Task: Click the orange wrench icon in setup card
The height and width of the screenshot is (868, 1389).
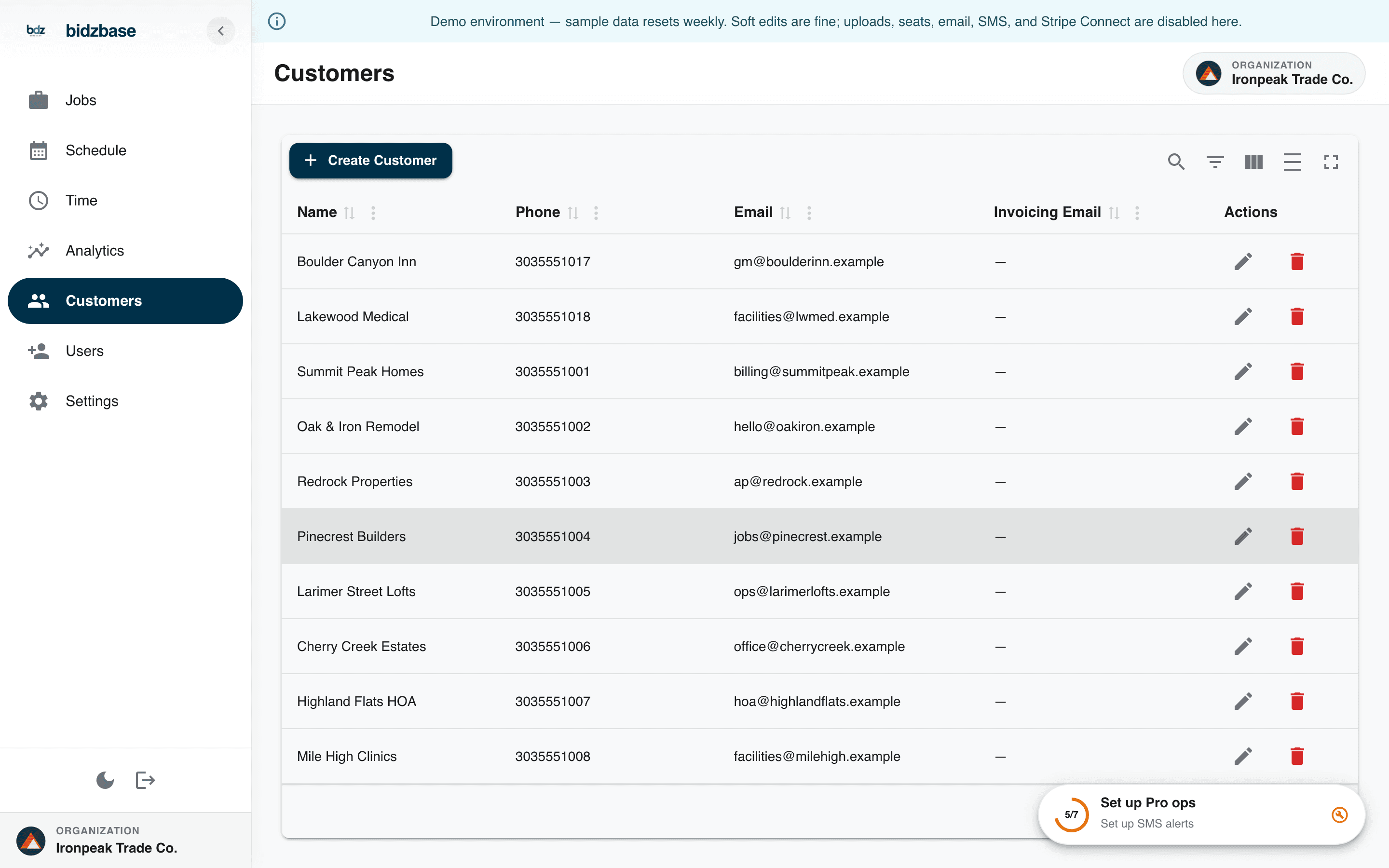Action: pyautogui.click(x=1340, y=814)
